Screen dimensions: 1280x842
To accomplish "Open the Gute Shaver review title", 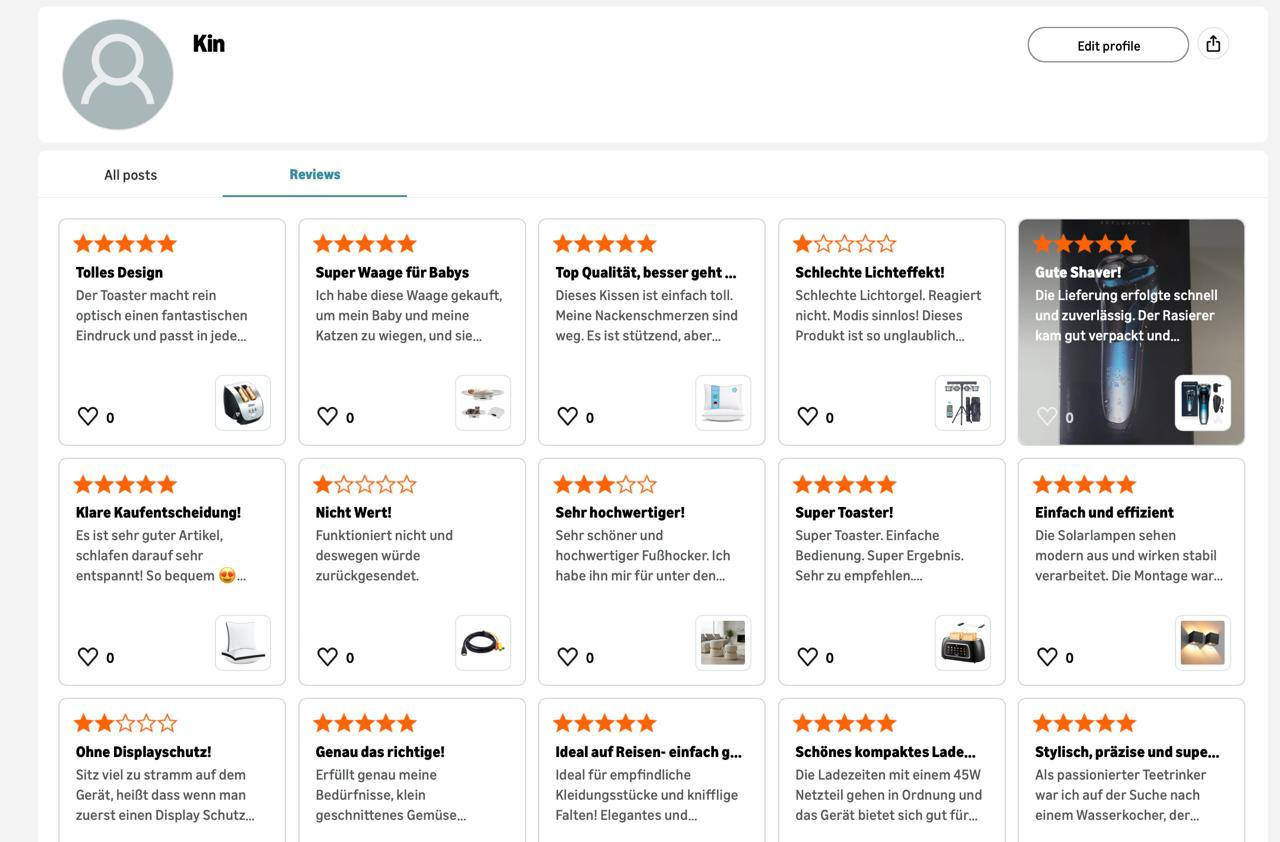I will (1078, 272).
